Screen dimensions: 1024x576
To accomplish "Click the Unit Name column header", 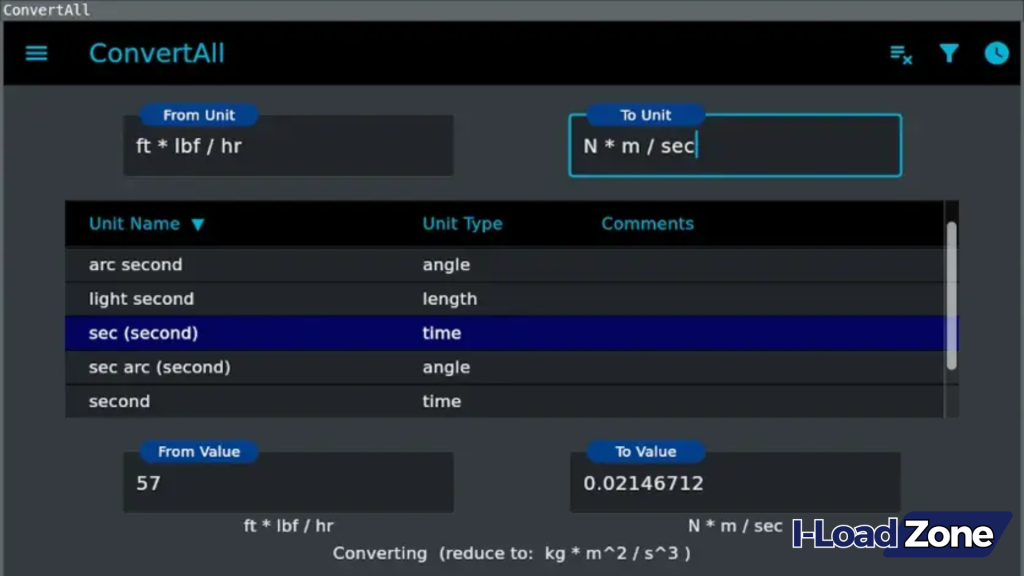I will point(135,224).
